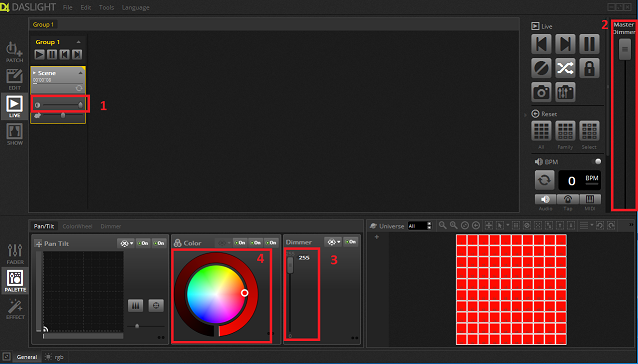638x364 pixels.
Task: Click the Master Dimmer slider handle
Action: pyautogui.click(x=625, y=49)
